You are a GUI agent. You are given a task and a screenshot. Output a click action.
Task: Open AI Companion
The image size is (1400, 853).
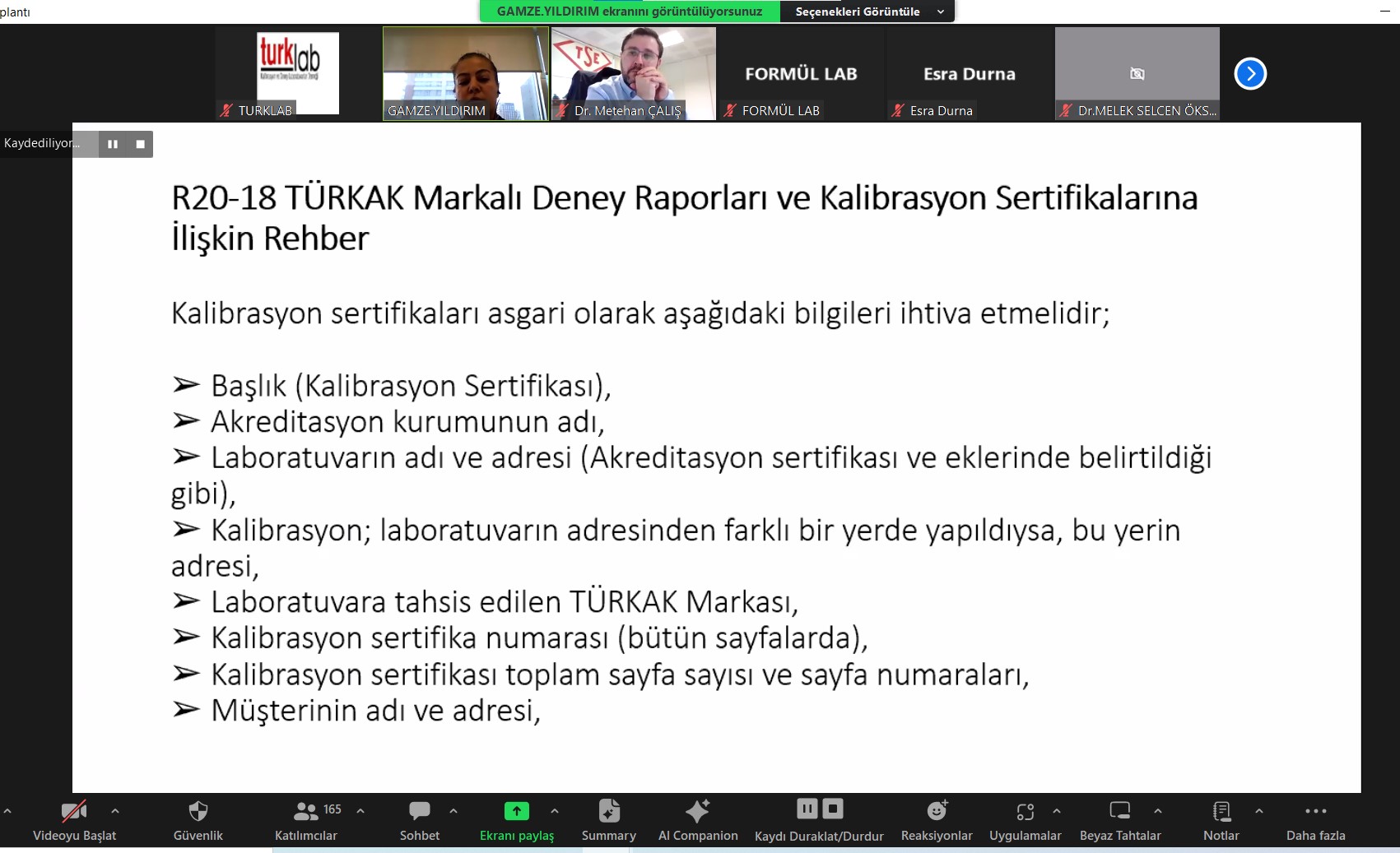point(697,812)
